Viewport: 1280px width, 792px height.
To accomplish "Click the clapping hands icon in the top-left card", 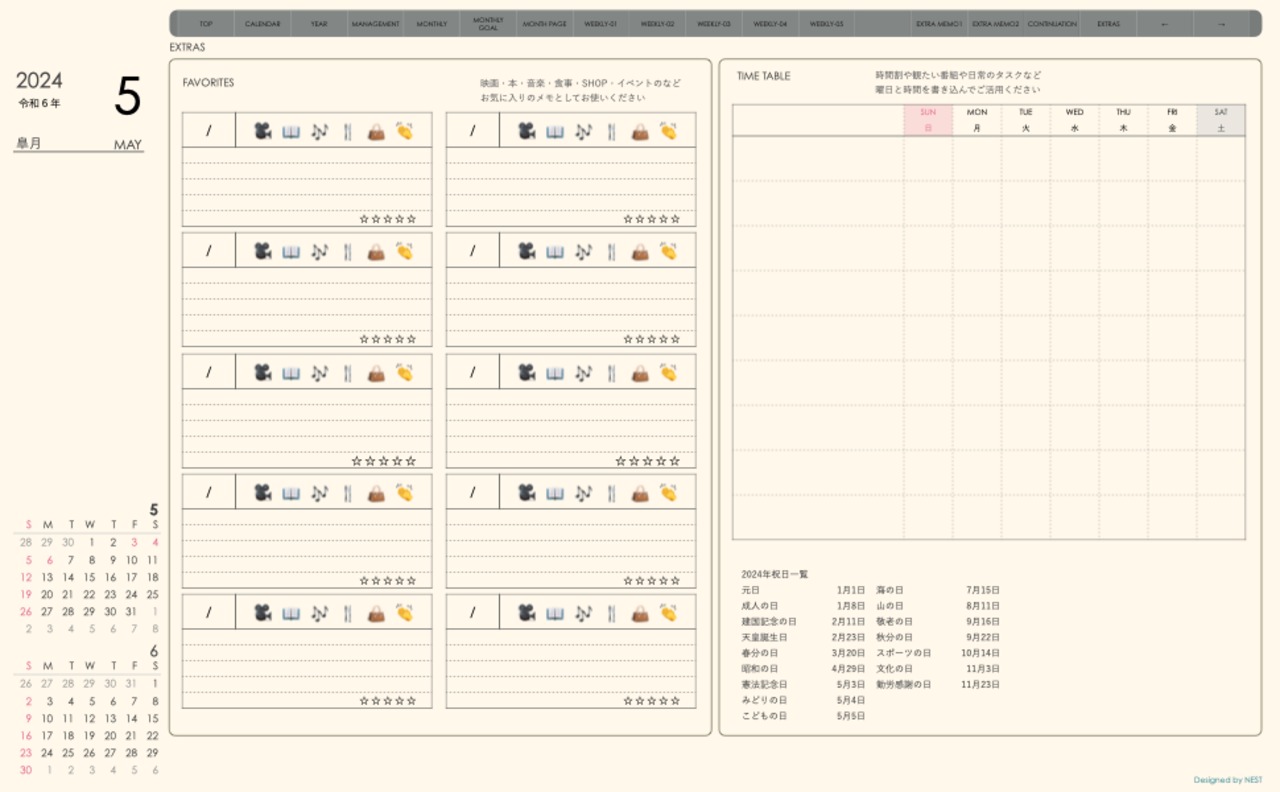I will [x=404, y=131].
